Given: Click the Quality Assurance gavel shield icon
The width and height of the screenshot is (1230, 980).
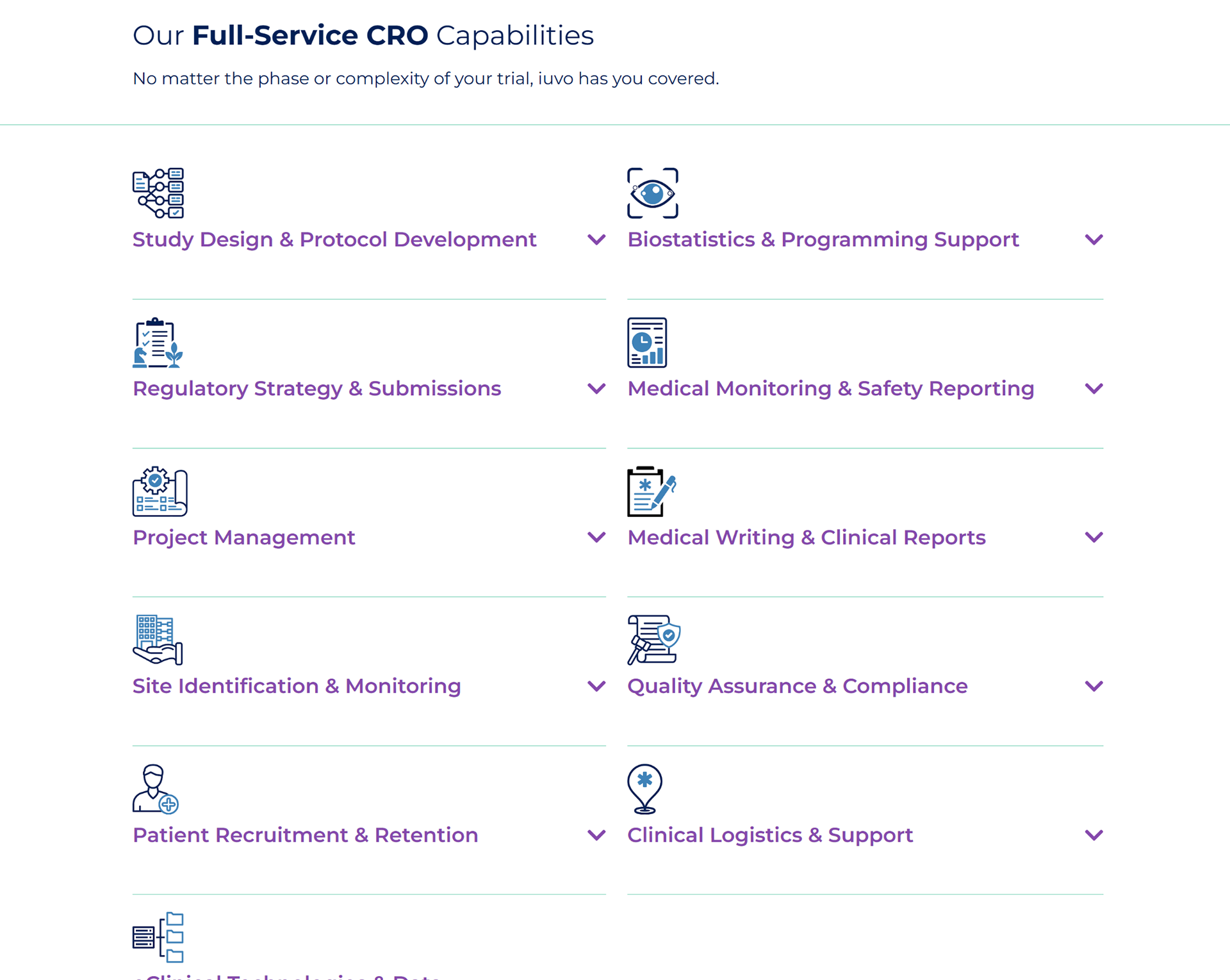Looking at the screenshot, I should click(x=653, y=640).
